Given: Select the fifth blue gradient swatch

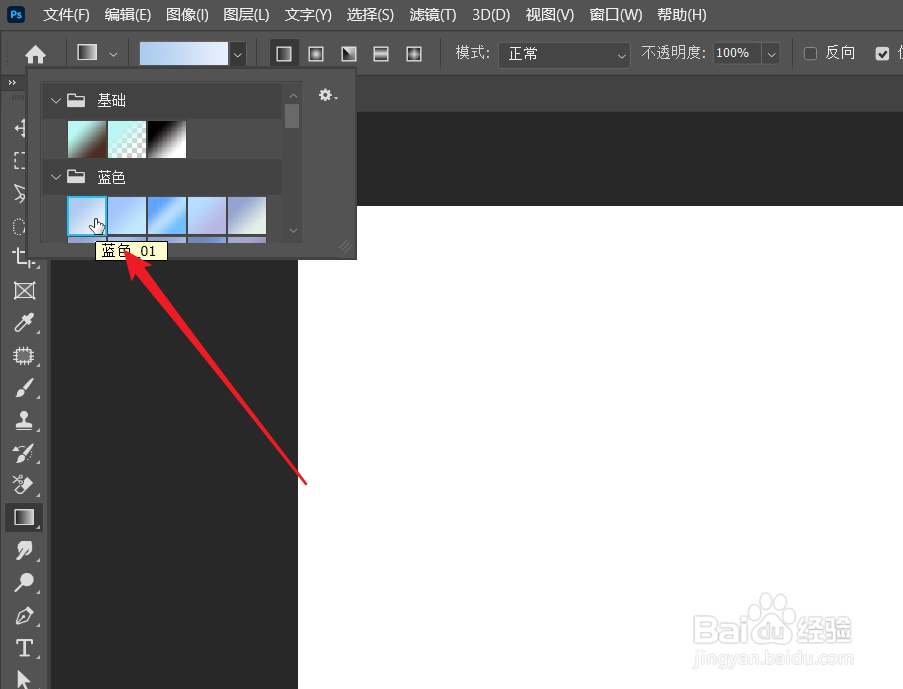Looking at the screenshot, I should tap(247, 215).
